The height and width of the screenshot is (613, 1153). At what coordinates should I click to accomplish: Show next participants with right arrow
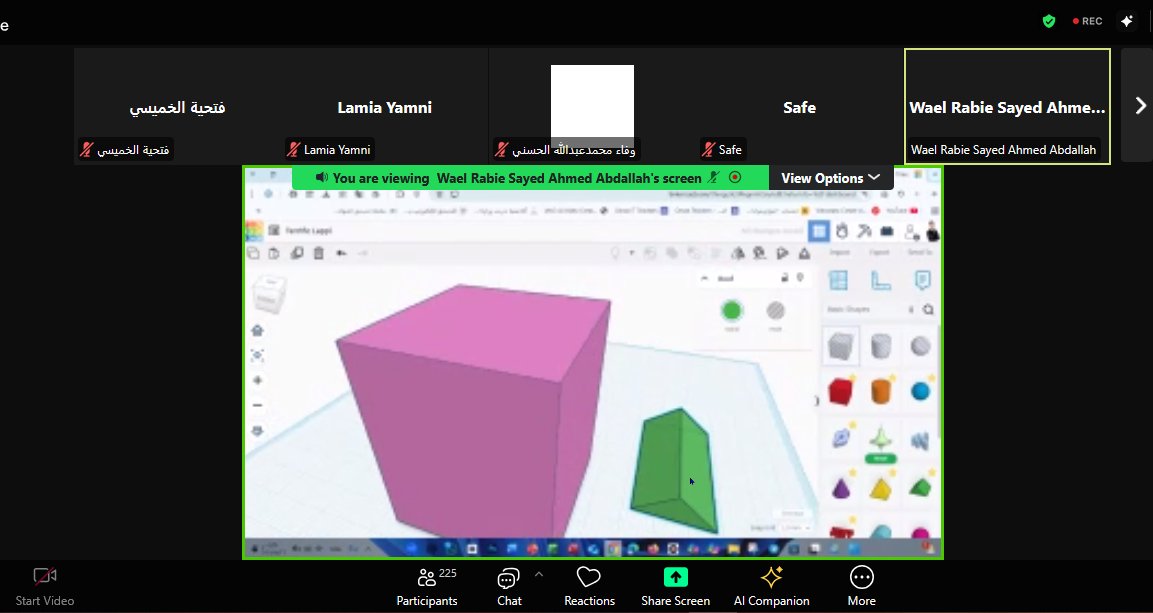(x=1140, y=106)
